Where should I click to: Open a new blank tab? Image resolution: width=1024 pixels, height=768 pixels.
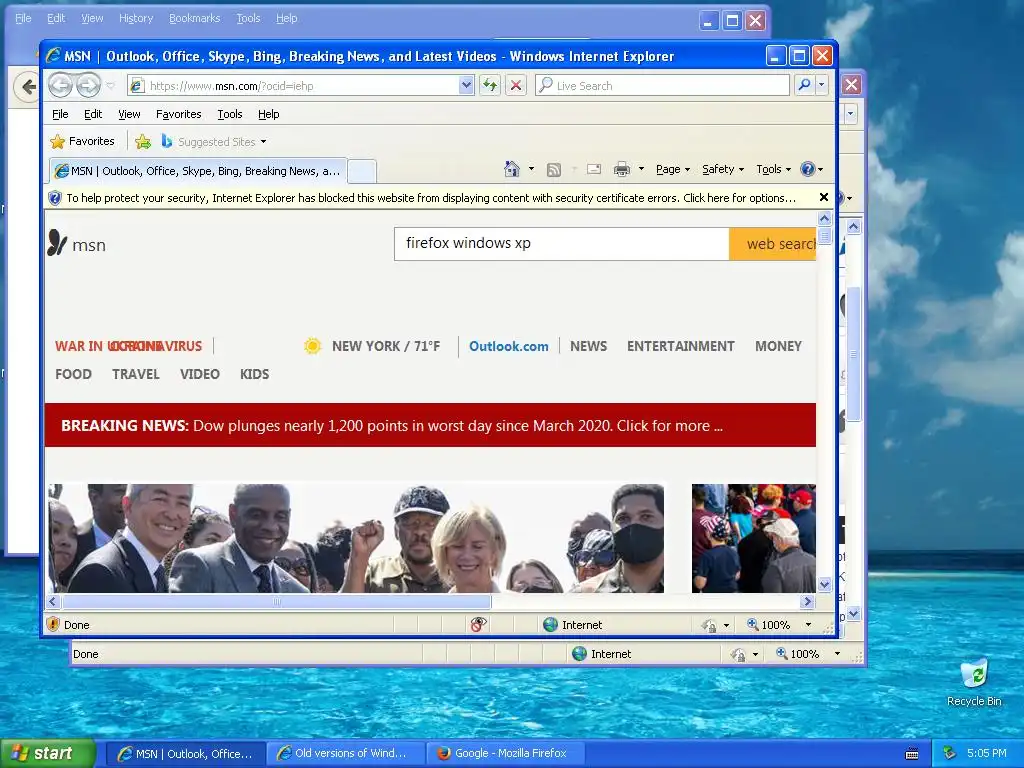361,172
